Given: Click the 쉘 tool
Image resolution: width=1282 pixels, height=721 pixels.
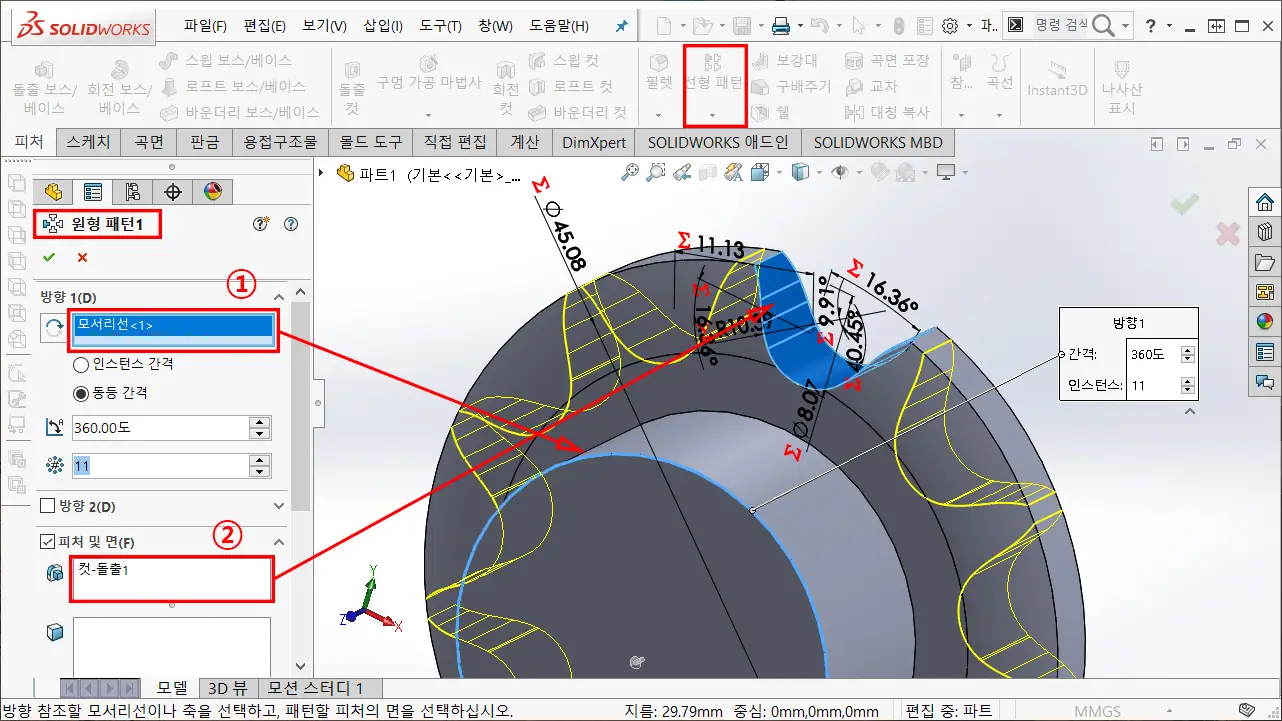Looking at the screenshot, I should point(771,112).
